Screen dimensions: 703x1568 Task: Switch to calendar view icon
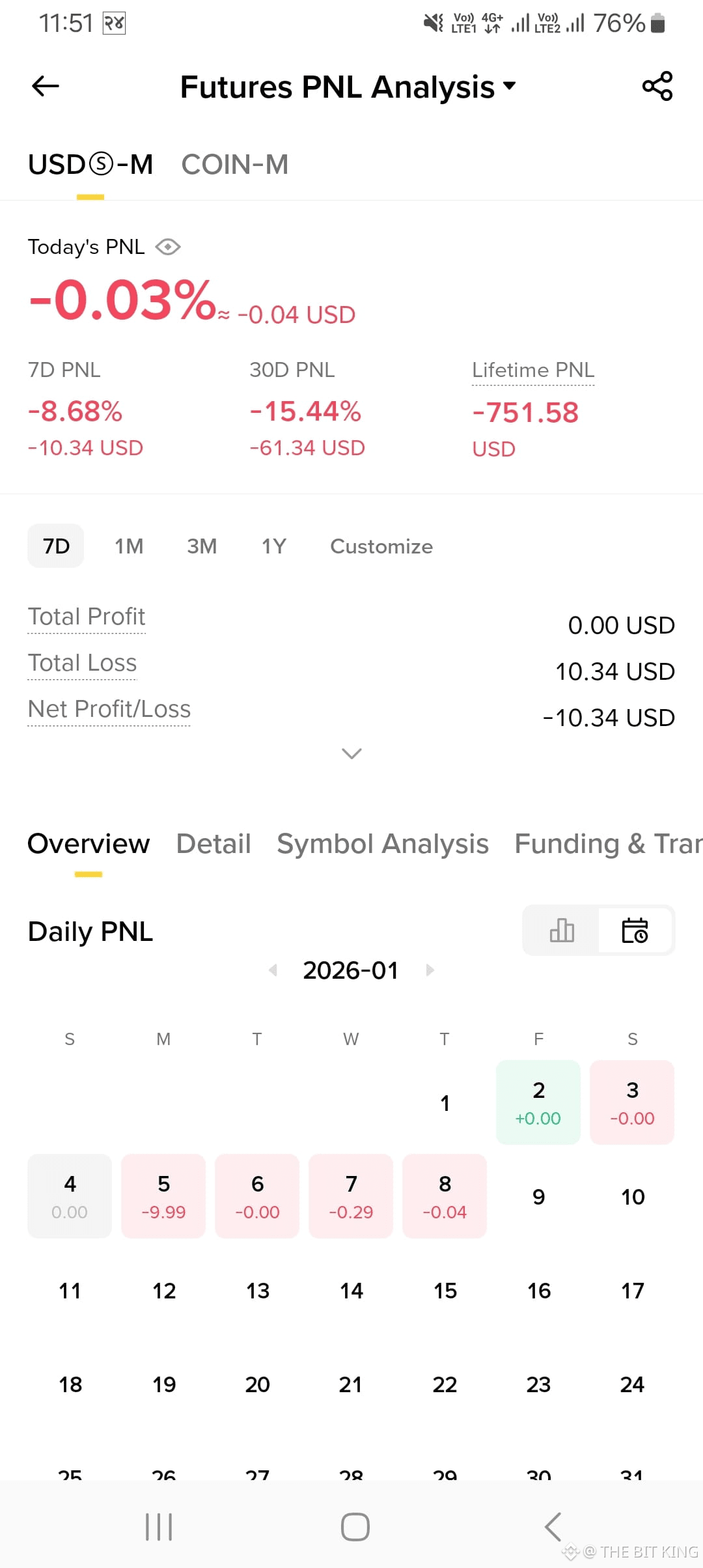pyautogui.click(x=635, y=931)
